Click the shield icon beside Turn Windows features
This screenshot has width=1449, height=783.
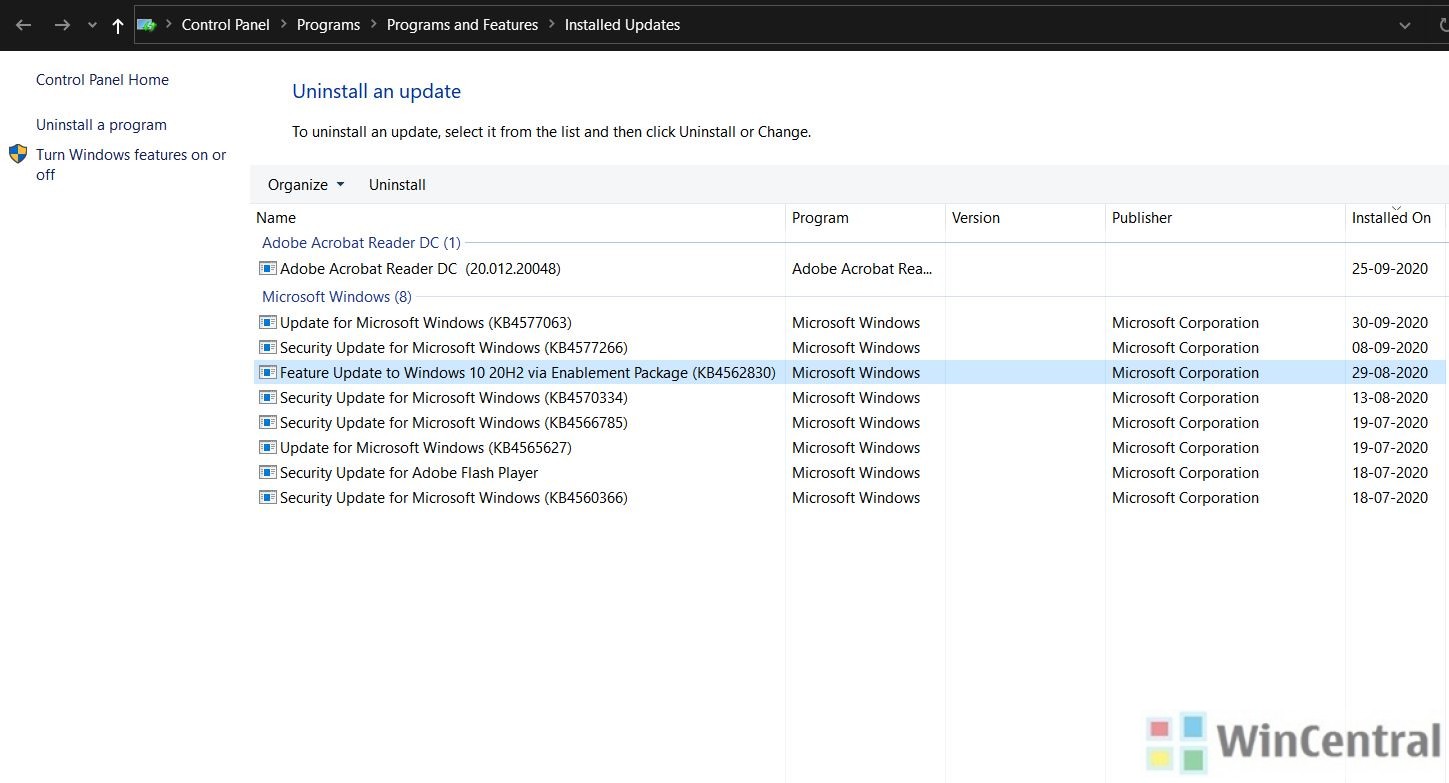pos(18,155)
